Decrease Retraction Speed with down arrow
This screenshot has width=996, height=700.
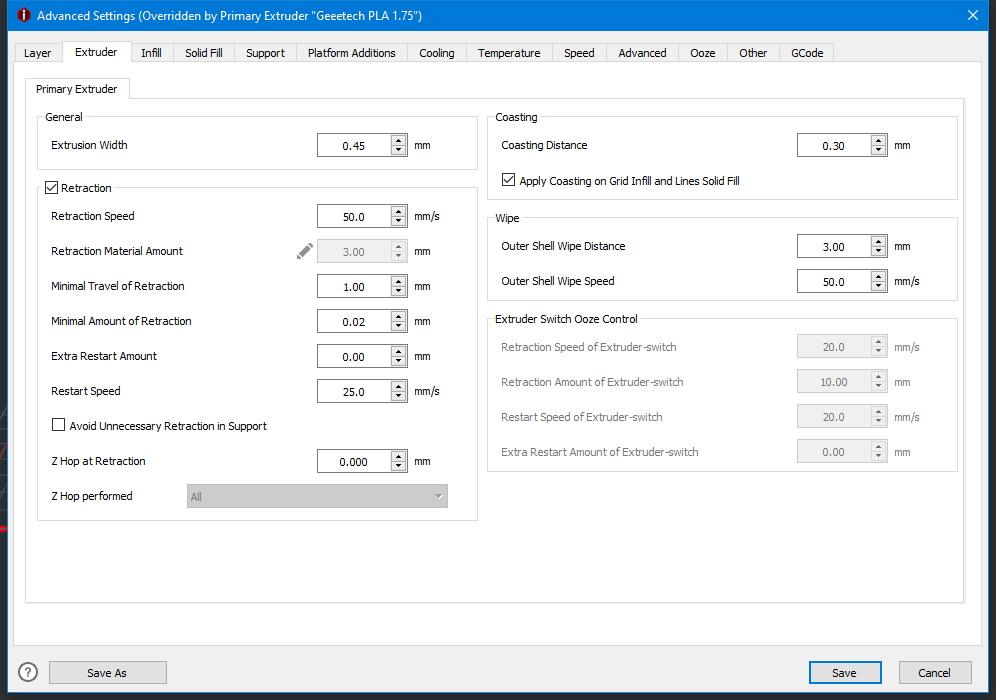point(399,222)
